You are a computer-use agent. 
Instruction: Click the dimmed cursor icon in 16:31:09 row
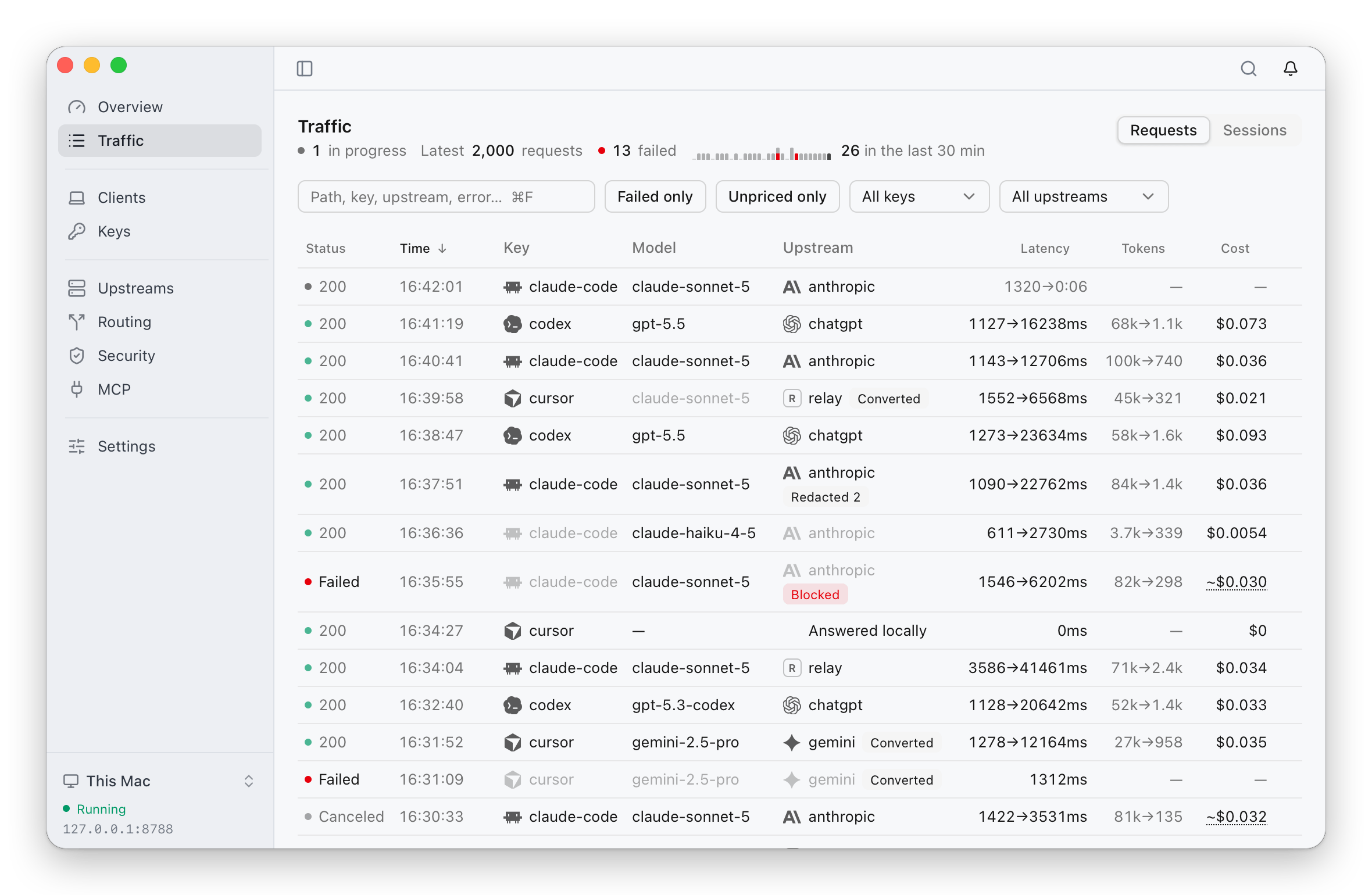[x=513, y=779]
